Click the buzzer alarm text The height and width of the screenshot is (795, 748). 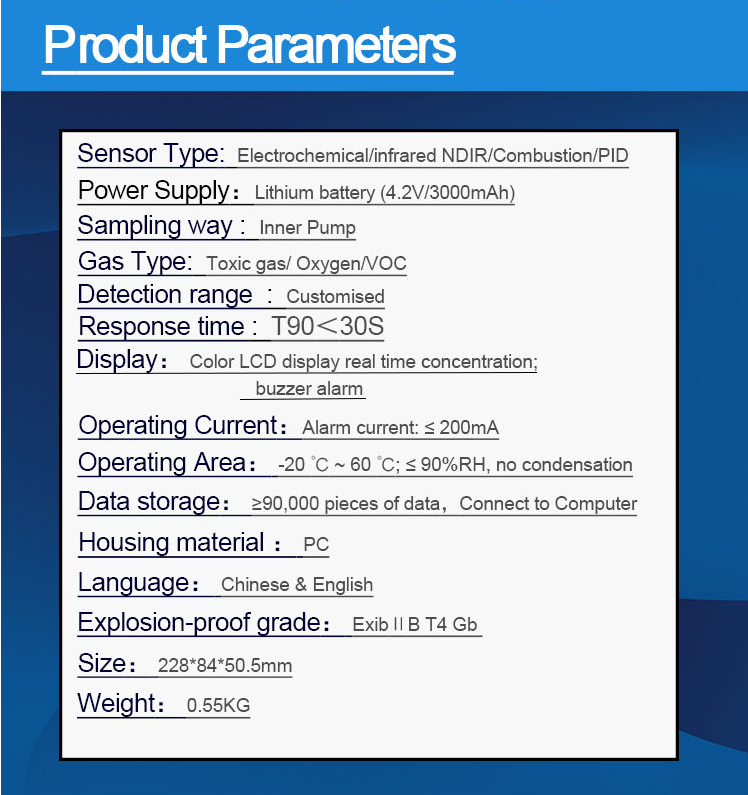[309, 389]
